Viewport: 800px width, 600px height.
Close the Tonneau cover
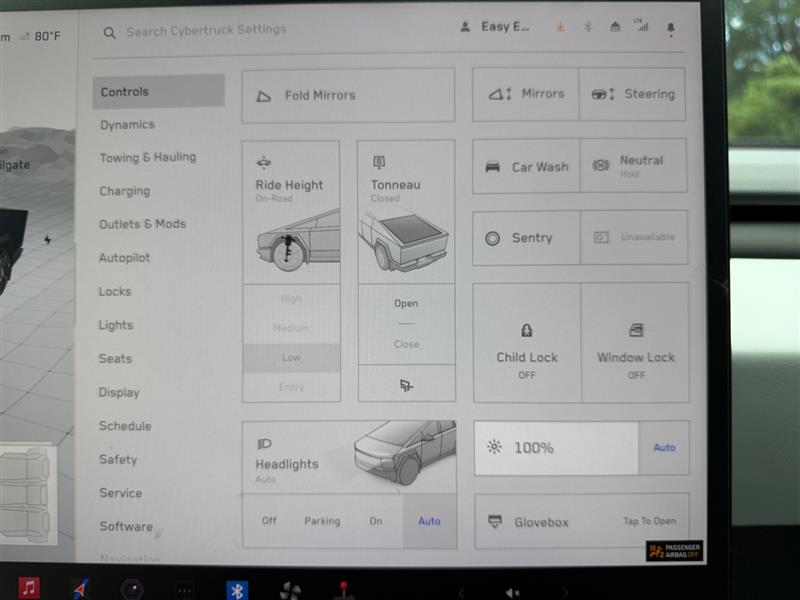point(407,344)
